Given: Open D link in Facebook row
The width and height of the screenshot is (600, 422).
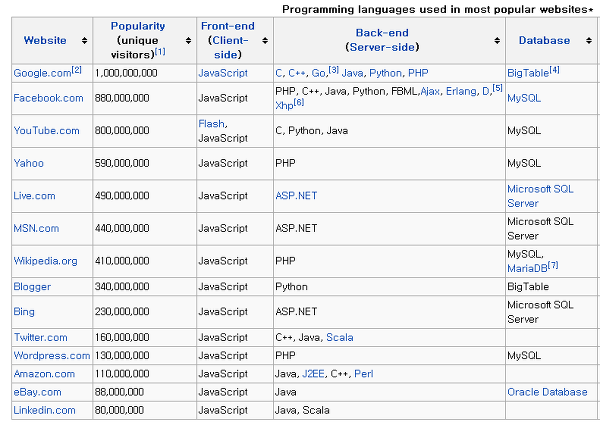Looking at the screenshot, I should [x=486, y=91].
